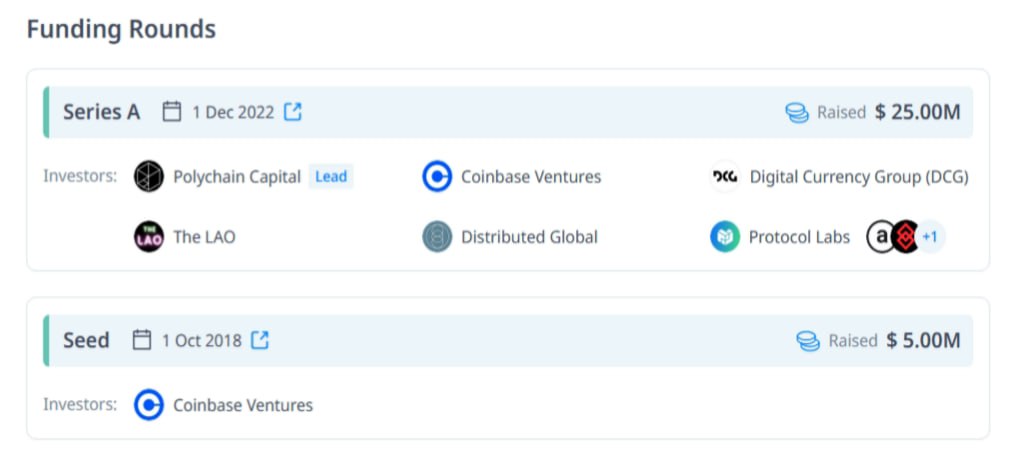Open Protocol Labs investor link
The image size is (1009, 456).
[x=799, y=237]
